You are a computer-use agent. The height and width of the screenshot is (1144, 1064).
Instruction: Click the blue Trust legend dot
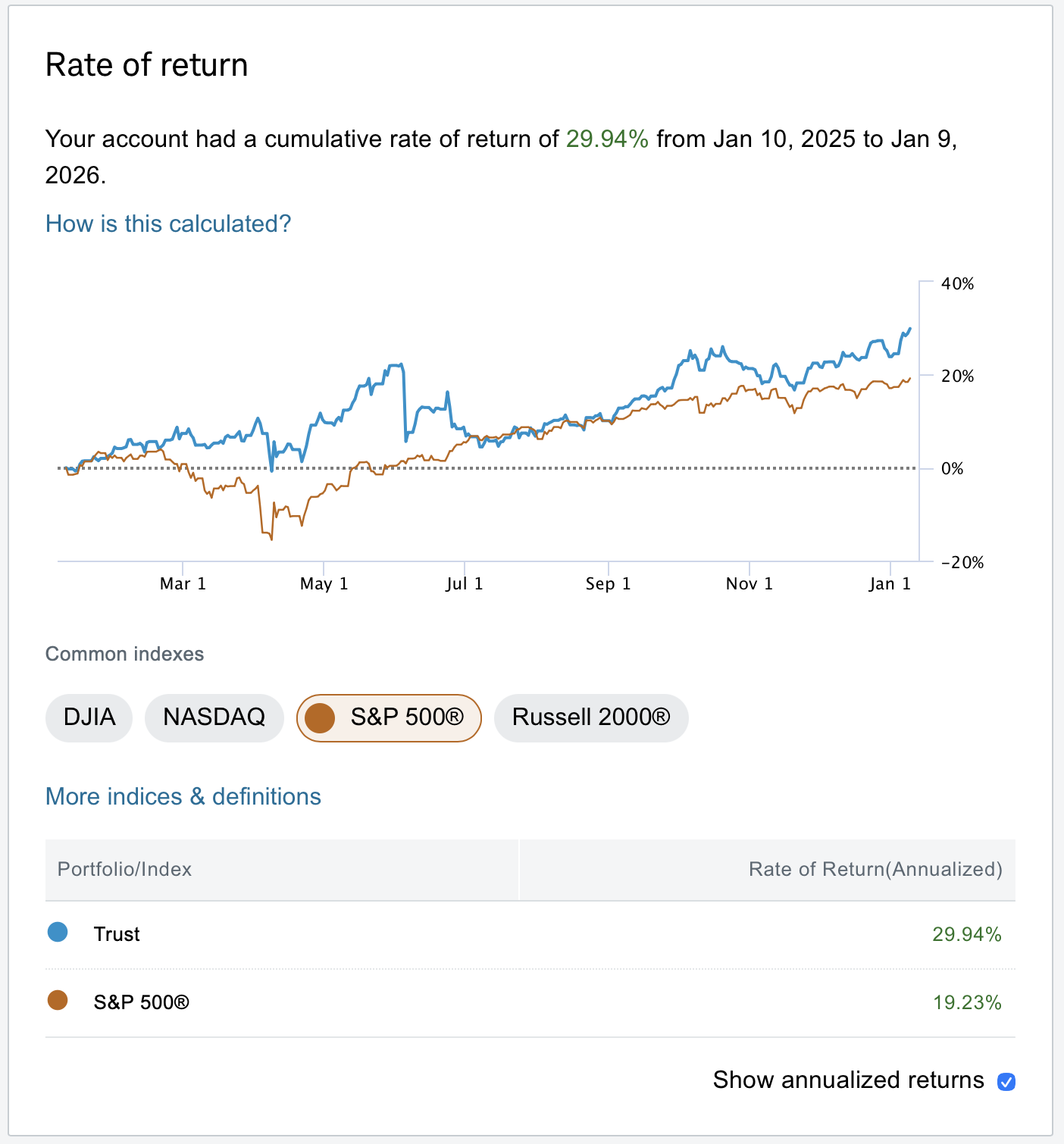(x=58, y=933)
